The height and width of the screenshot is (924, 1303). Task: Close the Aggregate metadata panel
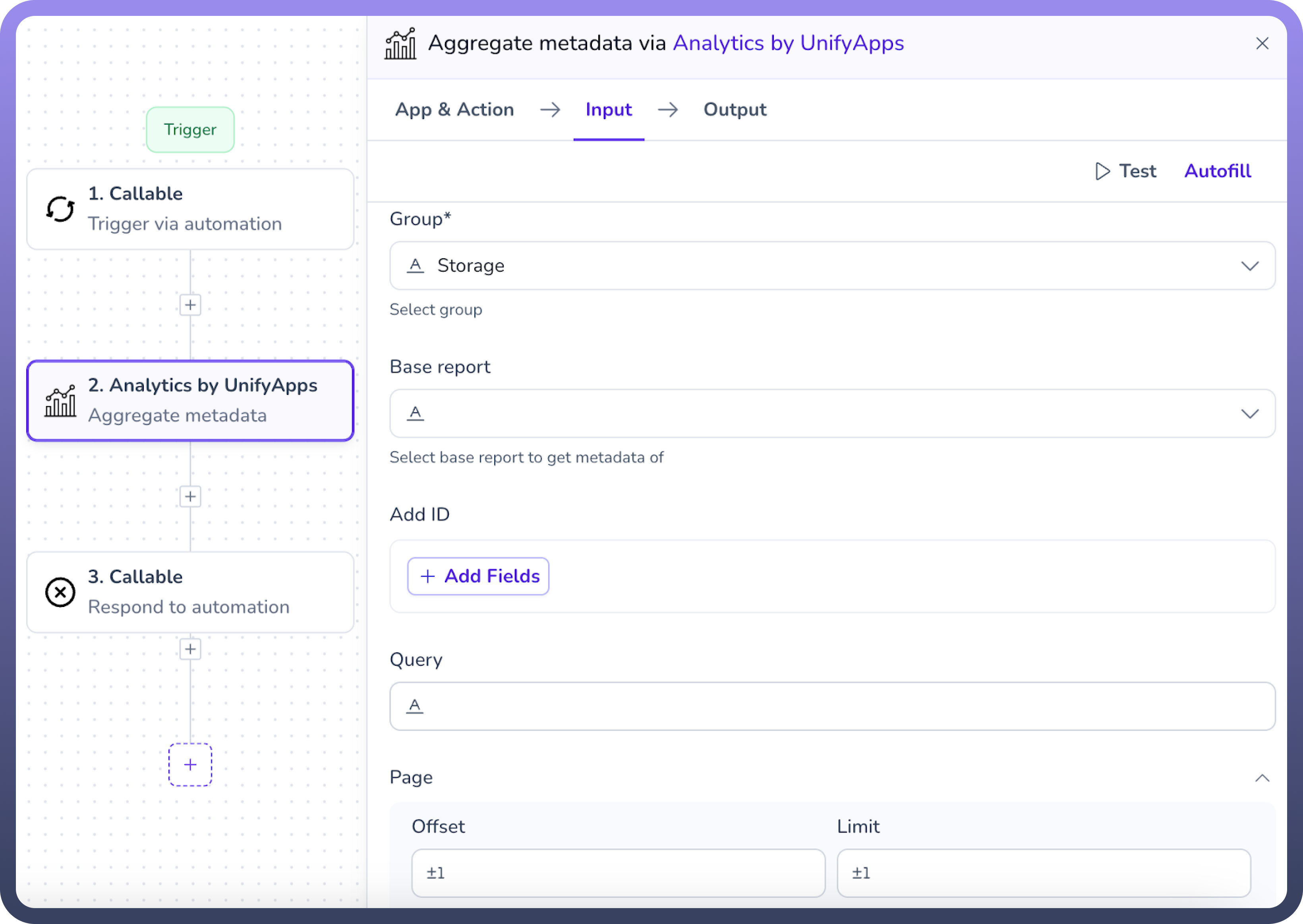tap(1262, 44)
